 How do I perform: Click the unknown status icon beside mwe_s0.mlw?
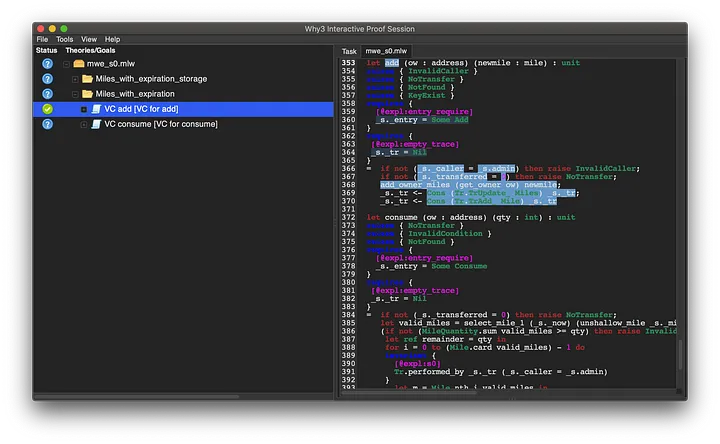tap(47, 64)
